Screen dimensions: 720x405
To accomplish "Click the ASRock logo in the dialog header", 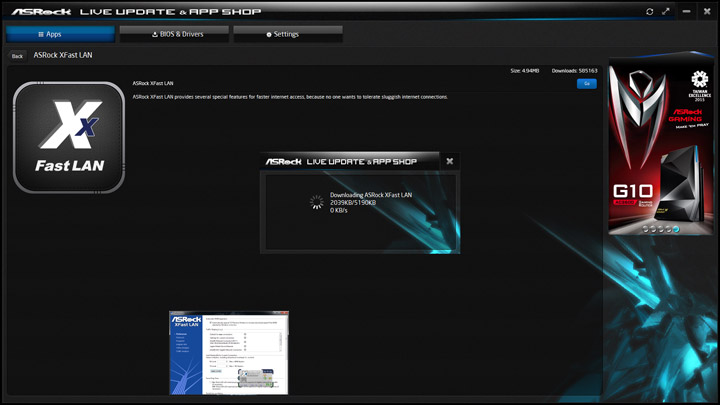I will [283, 162].
